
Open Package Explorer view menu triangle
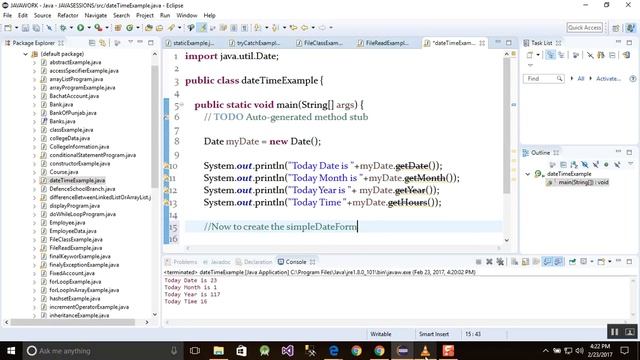coord(130,42)
